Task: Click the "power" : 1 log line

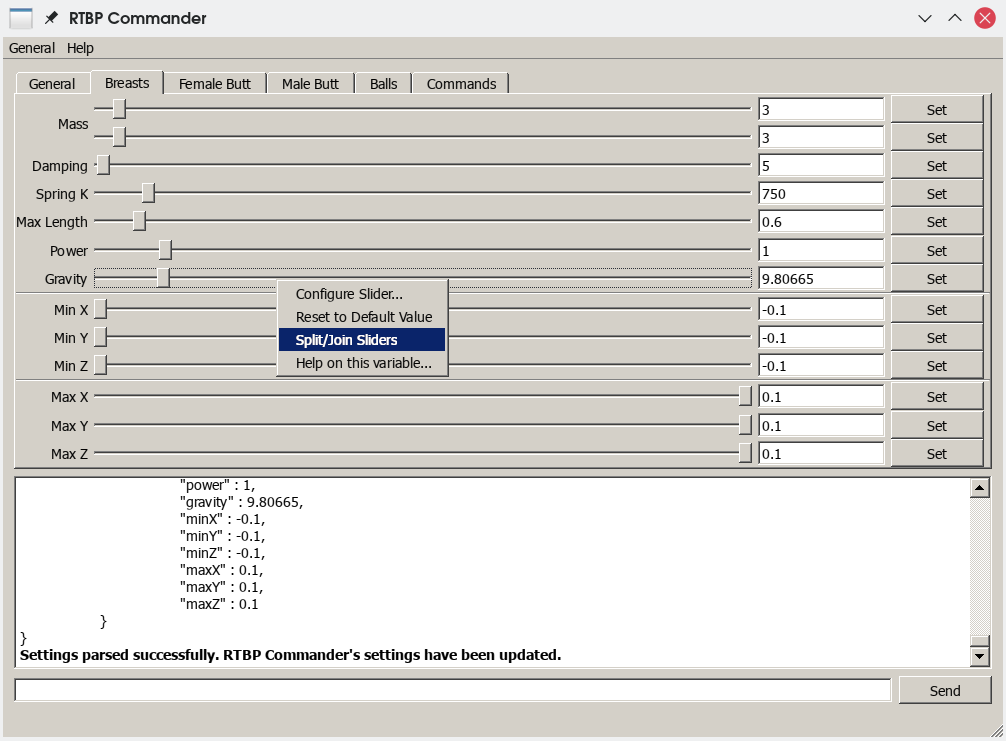Action: pos(217,486)
